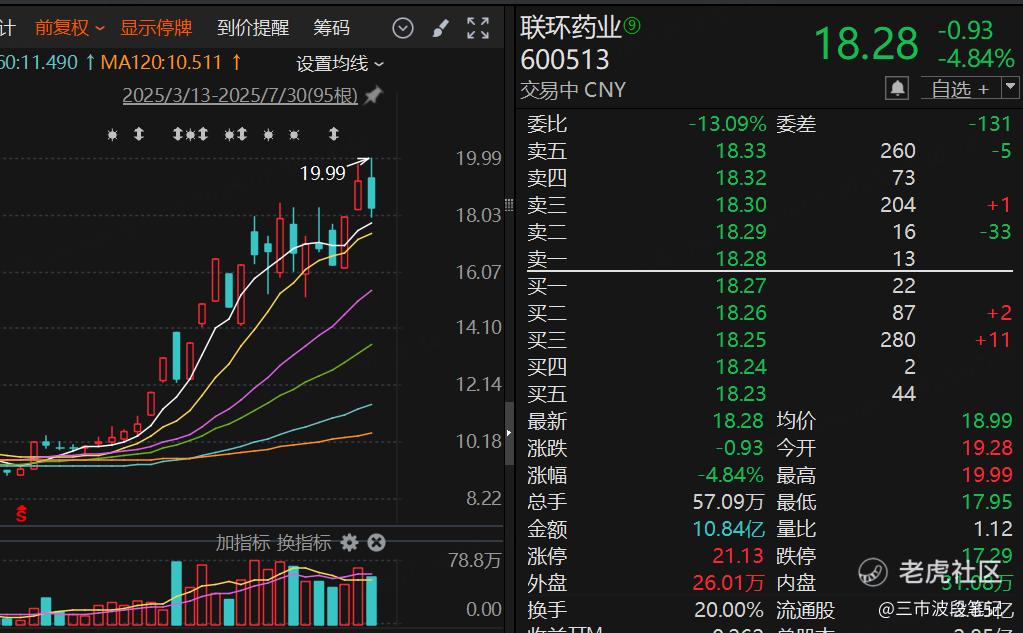Click the 均价 value 18.99
This screenshot has height=633, width=1023.
987,421
